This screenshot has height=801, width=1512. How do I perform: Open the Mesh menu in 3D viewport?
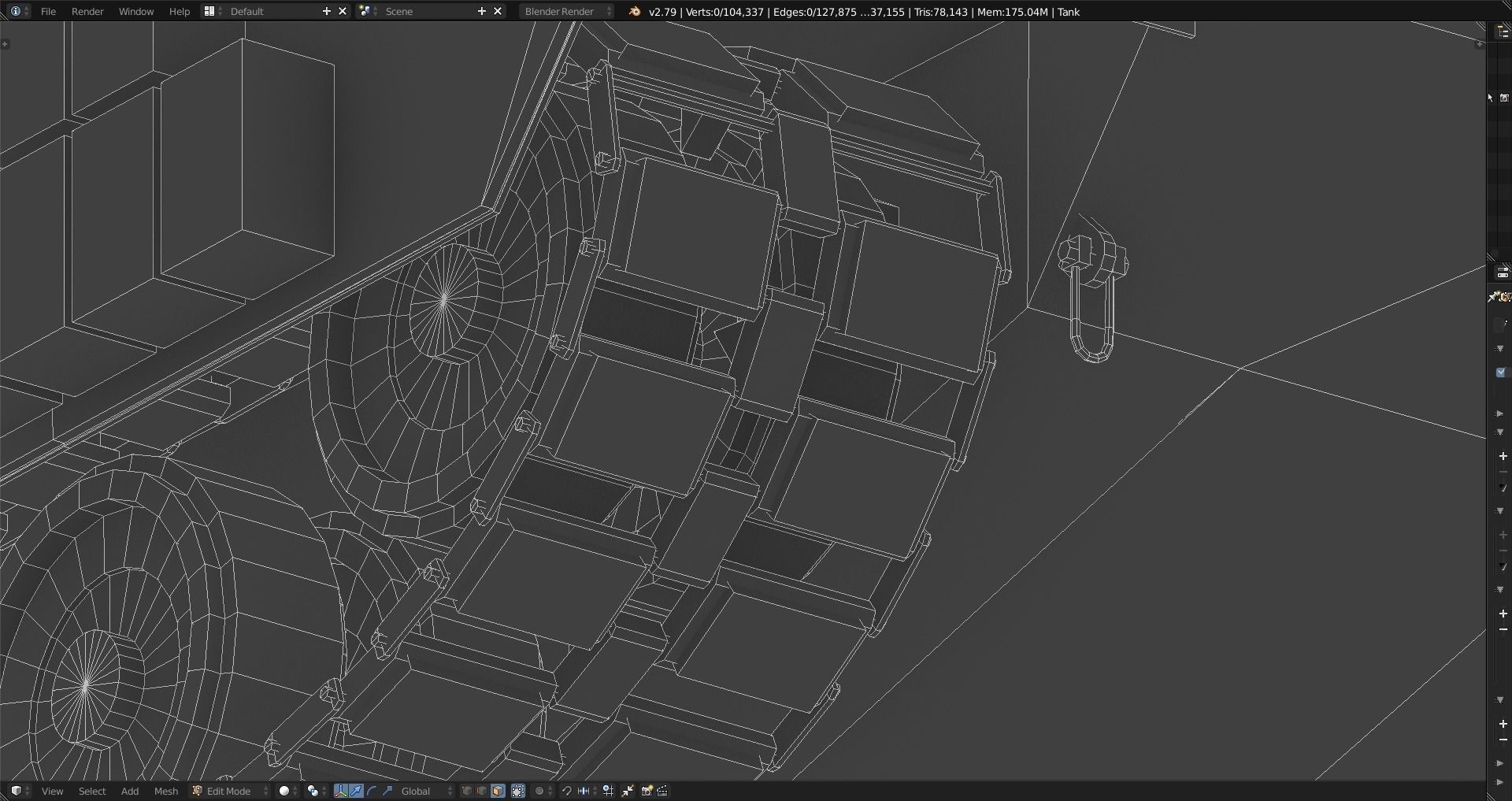tap(165, 791)
